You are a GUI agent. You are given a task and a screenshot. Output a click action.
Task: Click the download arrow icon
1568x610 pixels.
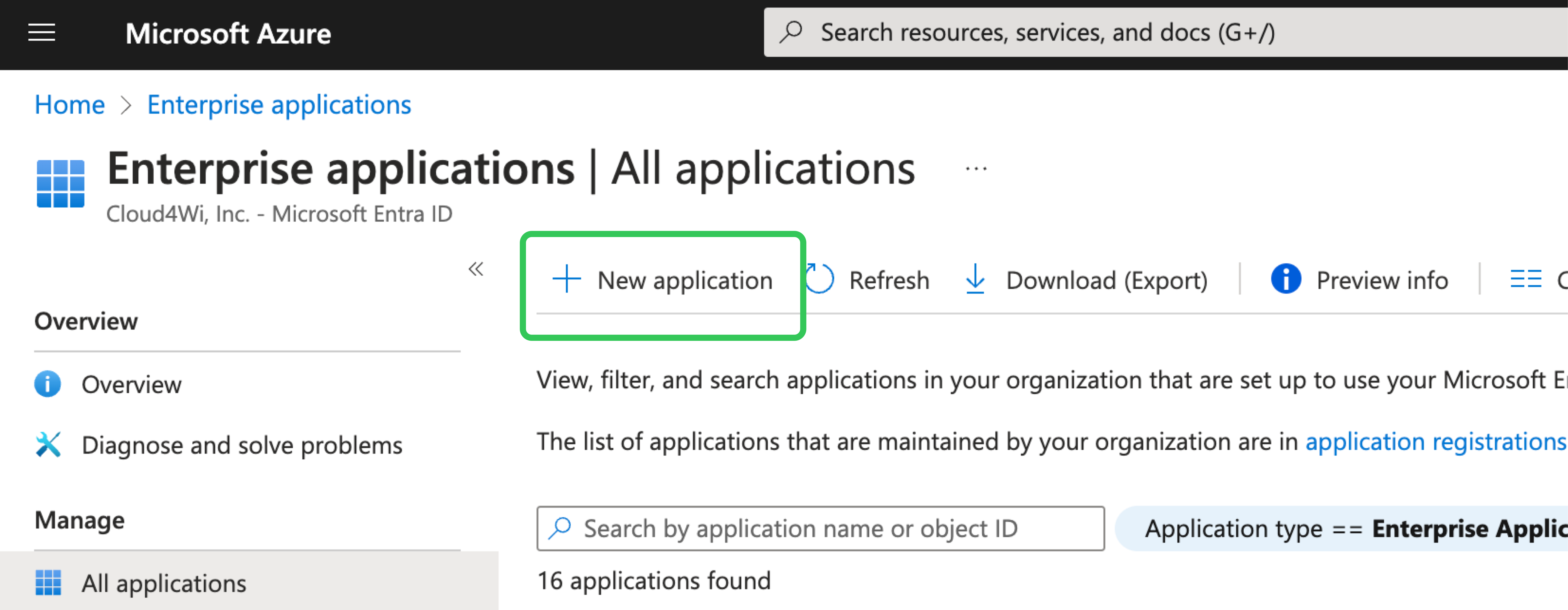click(x=975, y=279)
